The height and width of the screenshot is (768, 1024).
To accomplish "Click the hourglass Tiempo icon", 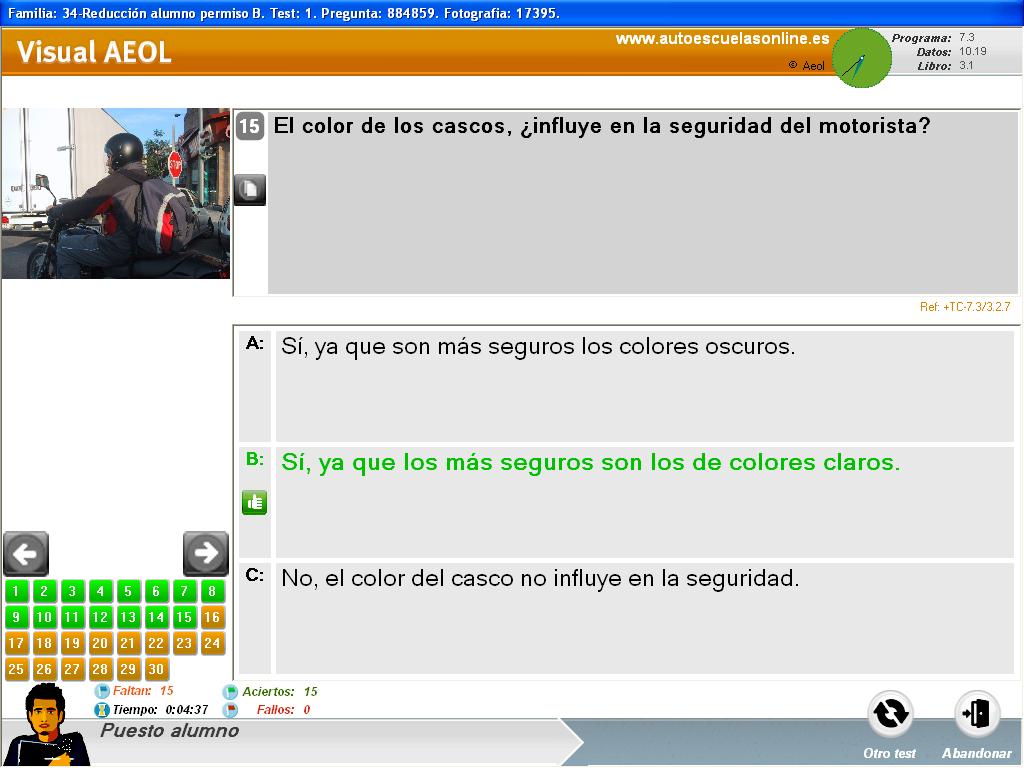I will click(102, 710).
